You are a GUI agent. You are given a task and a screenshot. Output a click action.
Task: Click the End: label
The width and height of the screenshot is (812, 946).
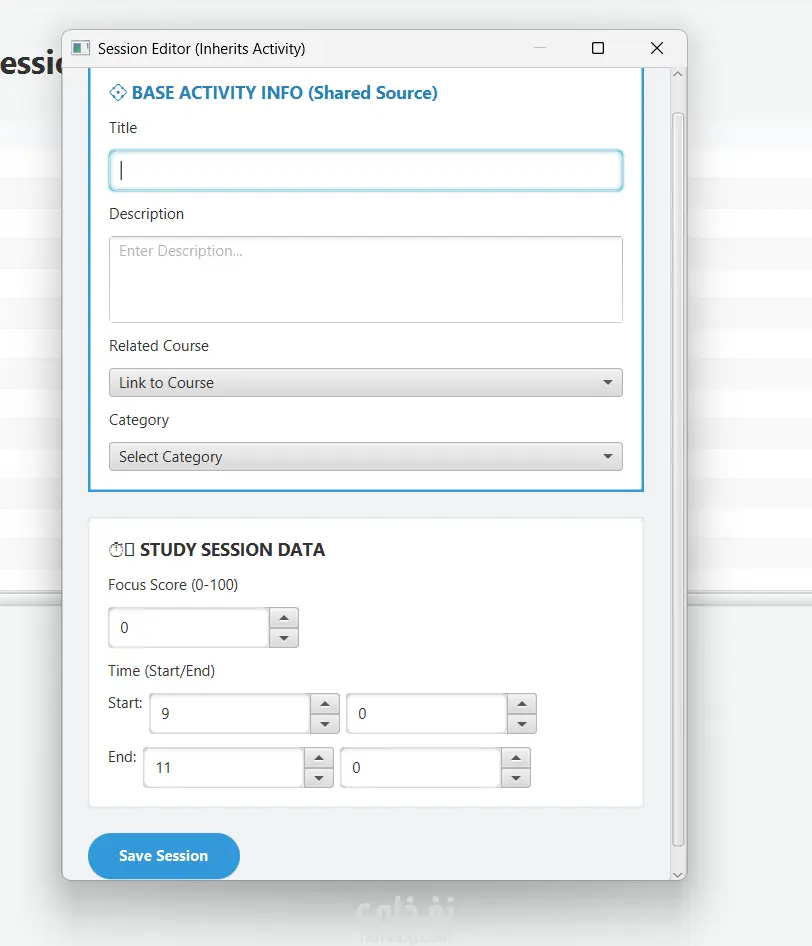coord(122,757)
